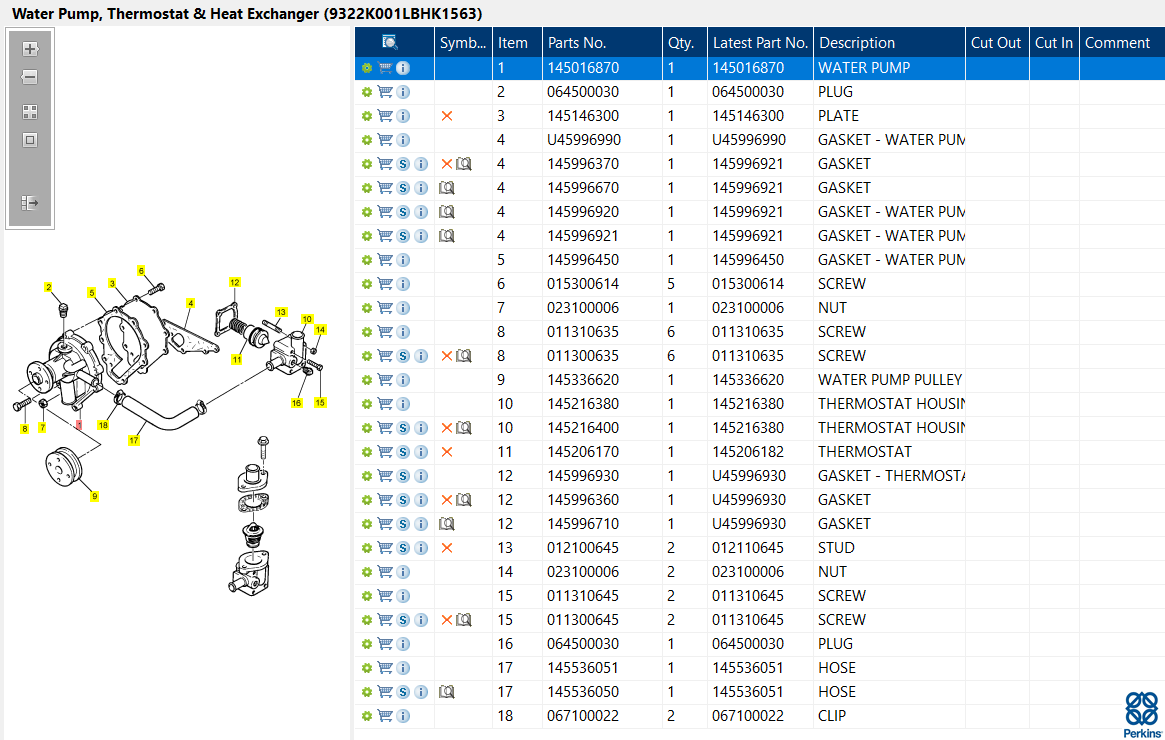Click book symbol on gasket 145996710 row
This screenshot has width=1165, height=740.
coord(447,524)
